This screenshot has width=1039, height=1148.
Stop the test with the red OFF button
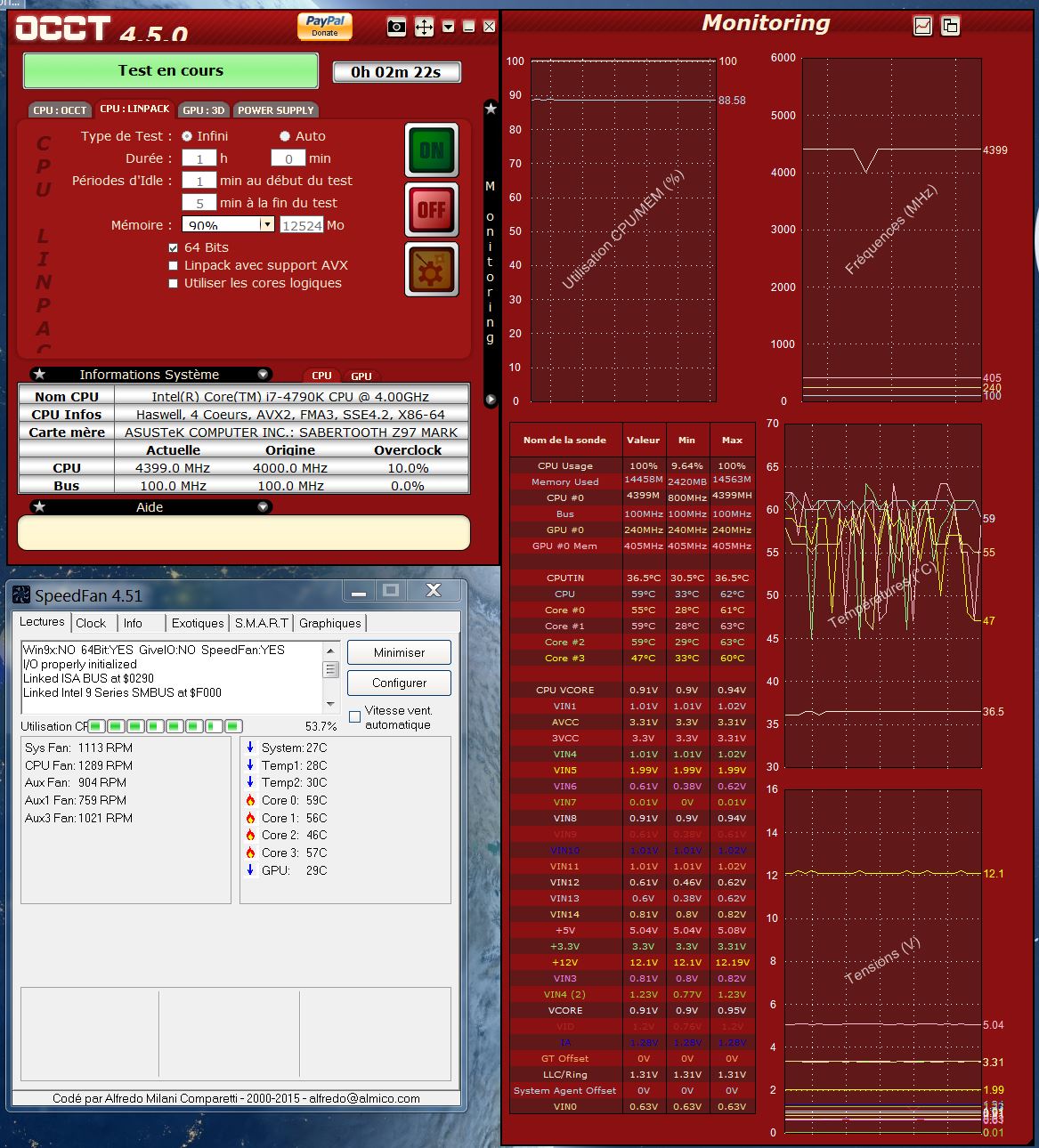click(432, 210)
